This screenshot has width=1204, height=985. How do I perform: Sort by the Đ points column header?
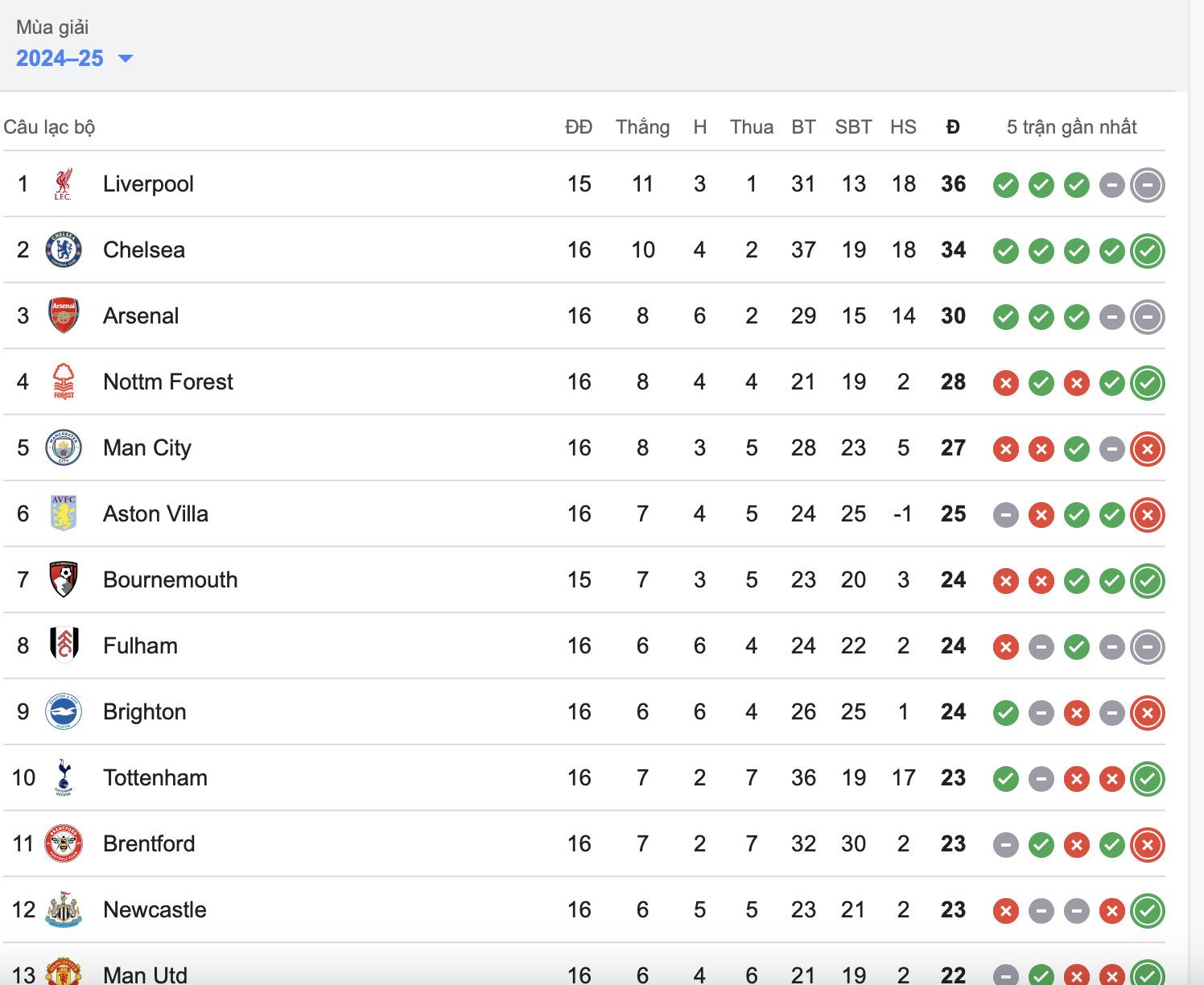click(953, 126)
